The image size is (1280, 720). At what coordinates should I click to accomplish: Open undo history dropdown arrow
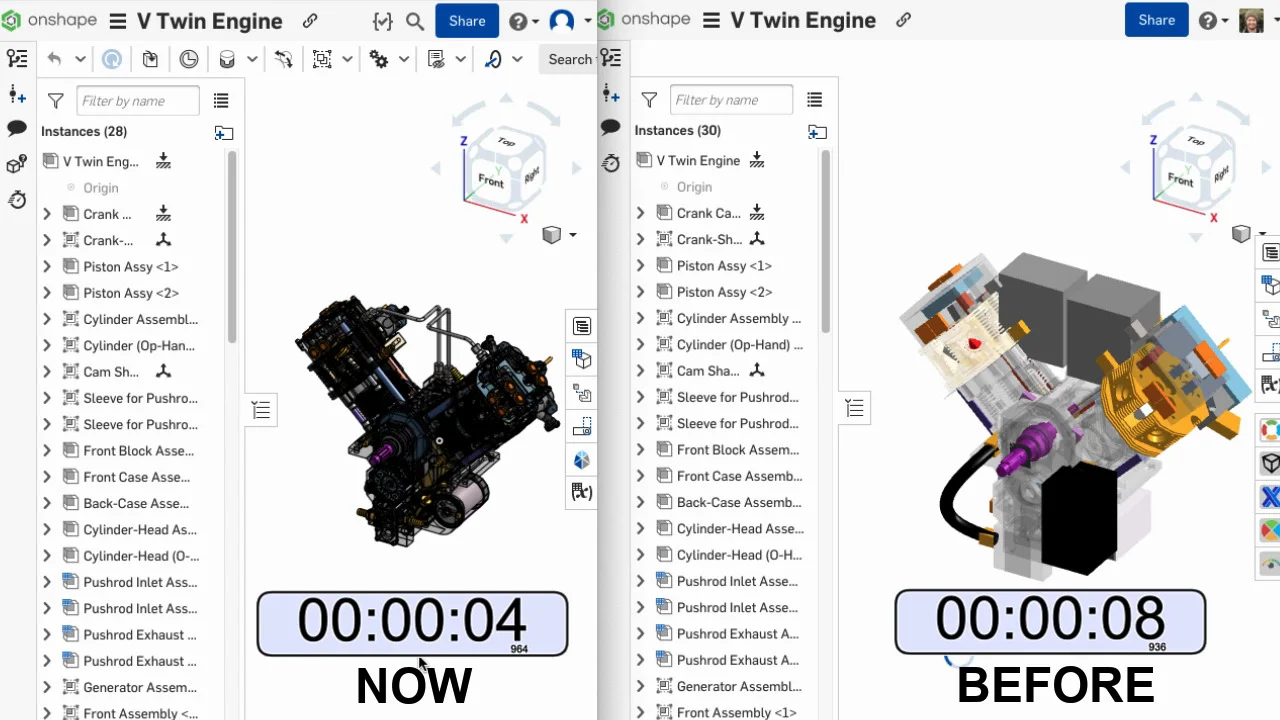tap(80, 59)
